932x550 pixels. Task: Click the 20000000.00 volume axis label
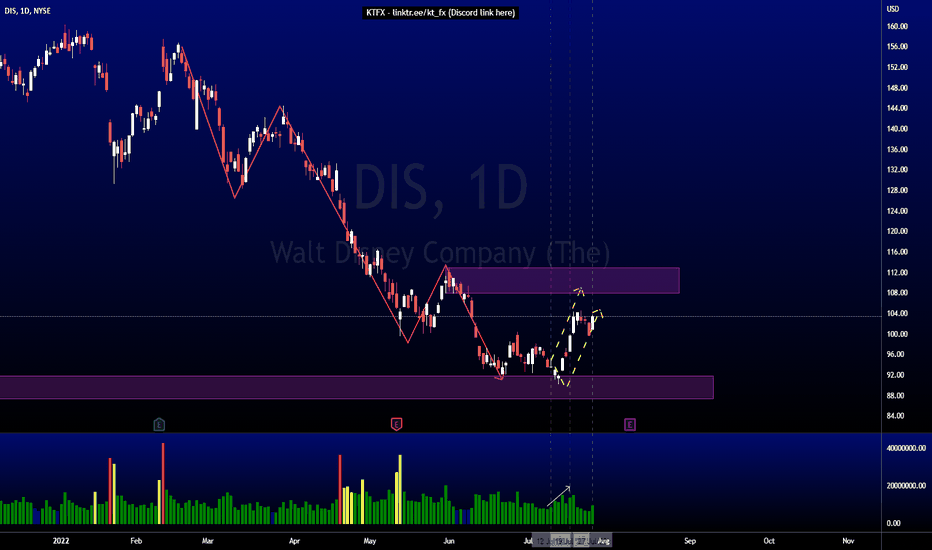pyautogui.click(x=906, y=486)
